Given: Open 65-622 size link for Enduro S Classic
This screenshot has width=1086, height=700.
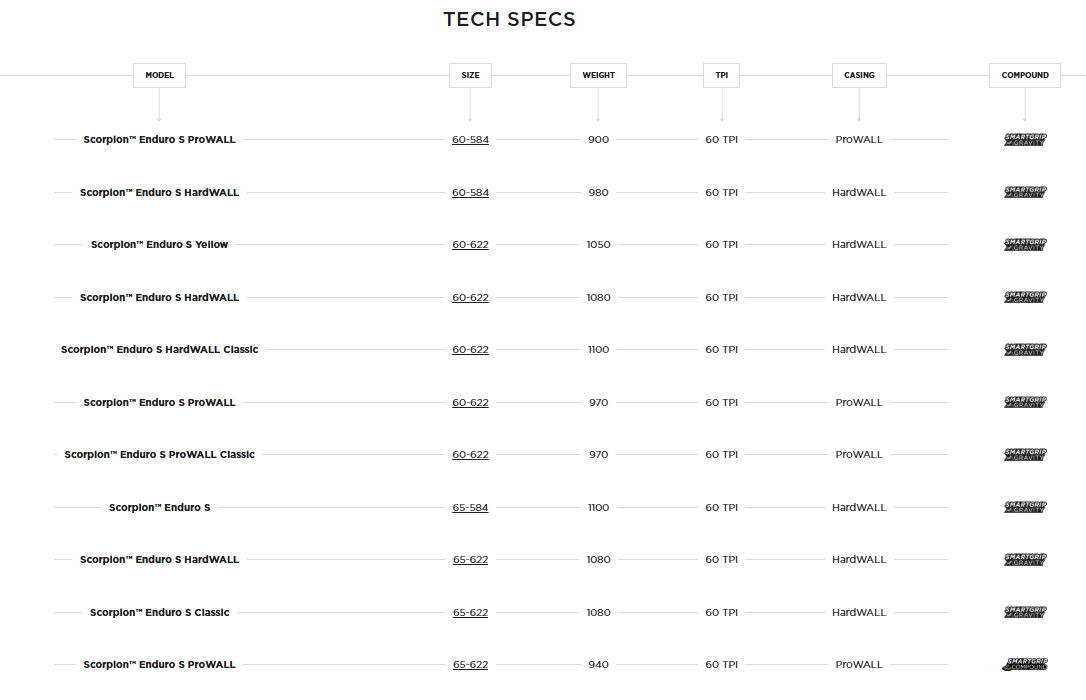Looking at the screenshot, I should point(470,613).
